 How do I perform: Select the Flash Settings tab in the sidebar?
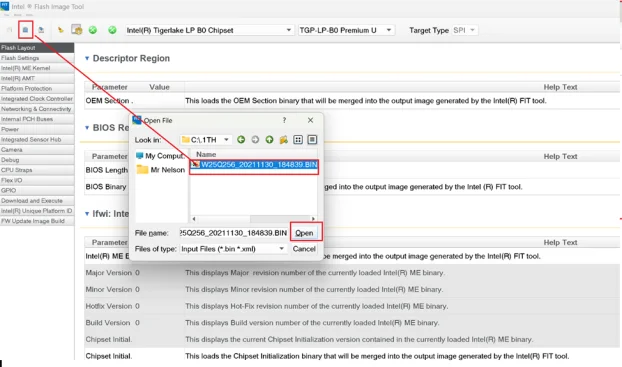37,58
